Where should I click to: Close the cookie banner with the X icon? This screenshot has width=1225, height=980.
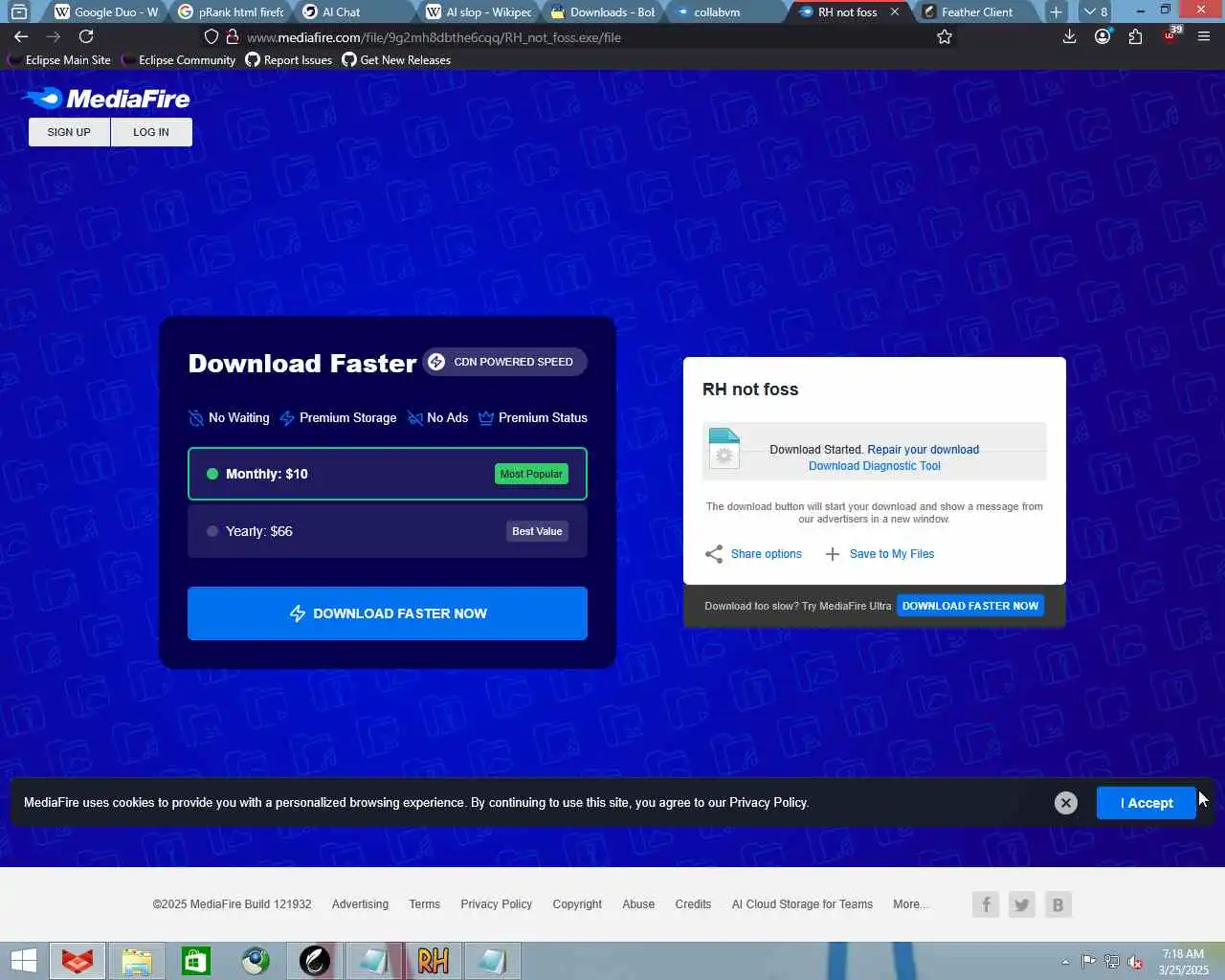point(1065,803)
